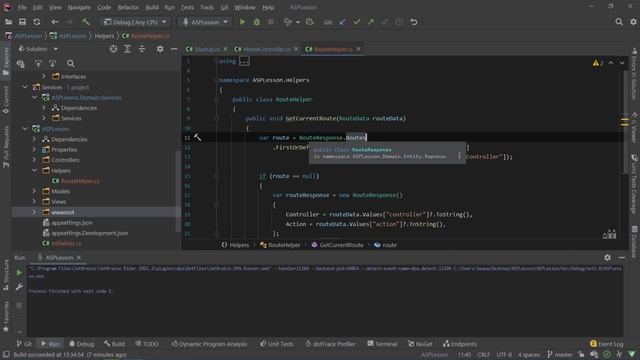Close the RouteHelper.cs tab
The image size is (640, 360).
358,49
